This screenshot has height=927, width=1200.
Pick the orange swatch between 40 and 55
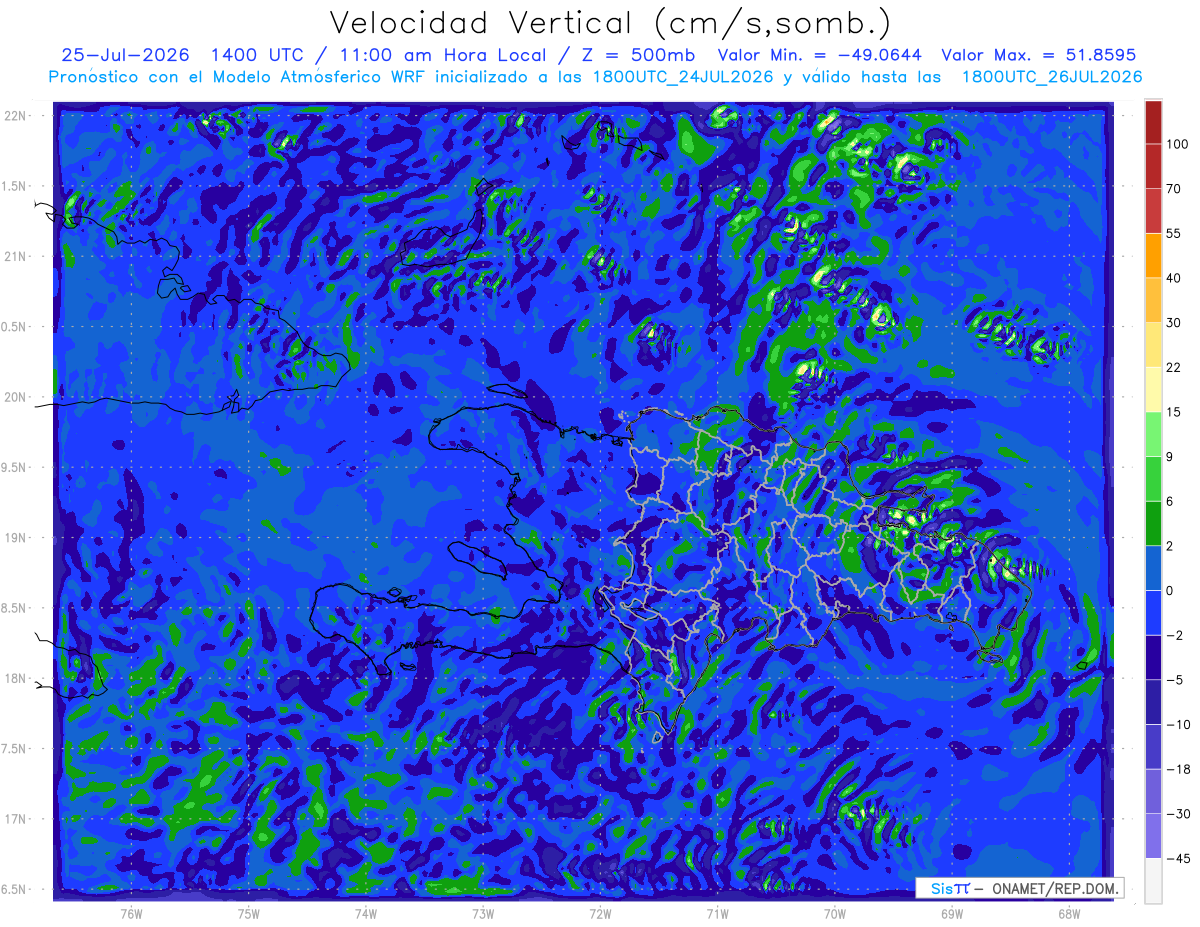point(1154,255)
